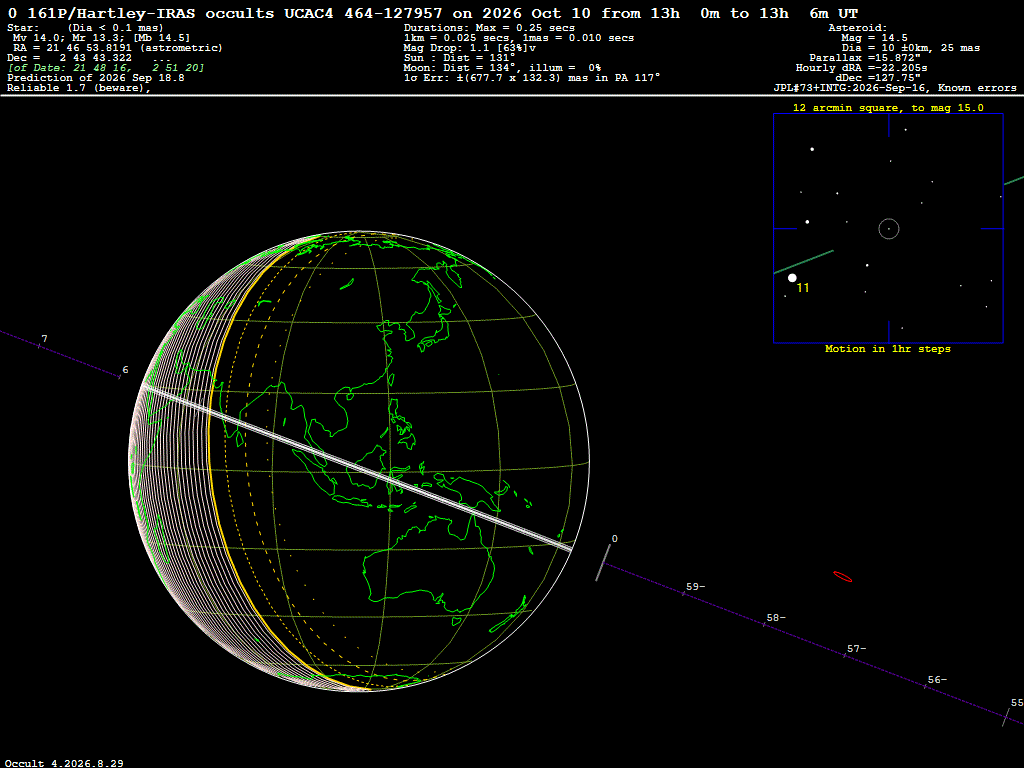Click the green of Date coordinates text
The image size is (1024, 768).
tap(106, 68)
